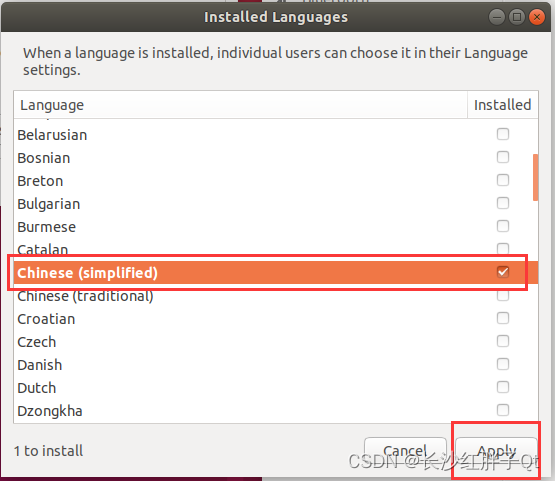Select the Chinese (simplified) row

coord(276,273)
